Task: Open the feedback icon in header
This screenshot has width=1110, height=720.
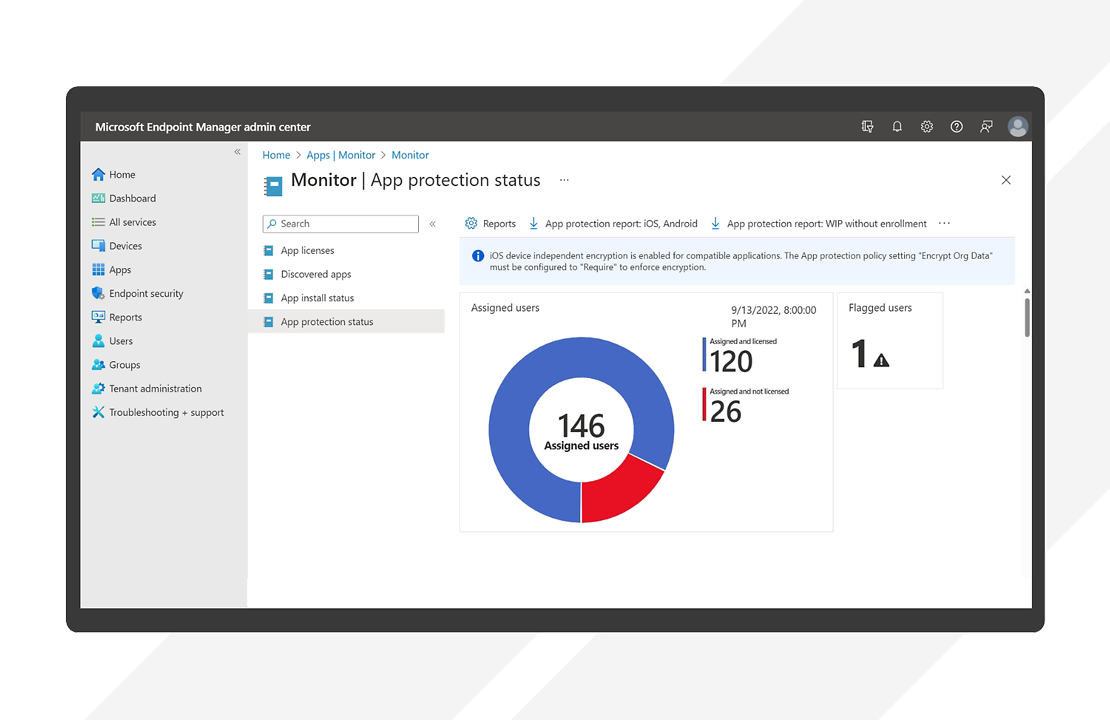Action: coord(986,127)
